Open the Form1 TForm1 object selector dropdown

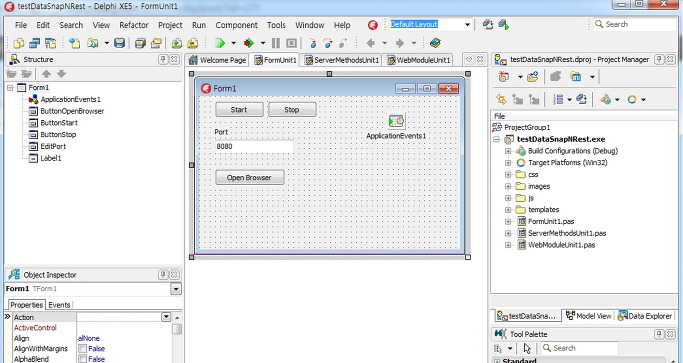point(176,288)
